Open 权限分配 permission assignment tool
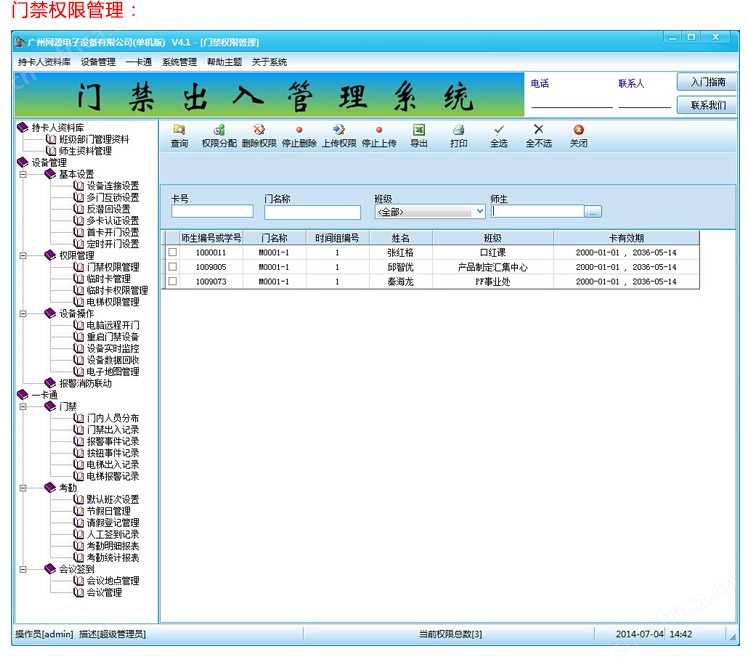The height and width of the screenshot is (667, 750). 219,130
